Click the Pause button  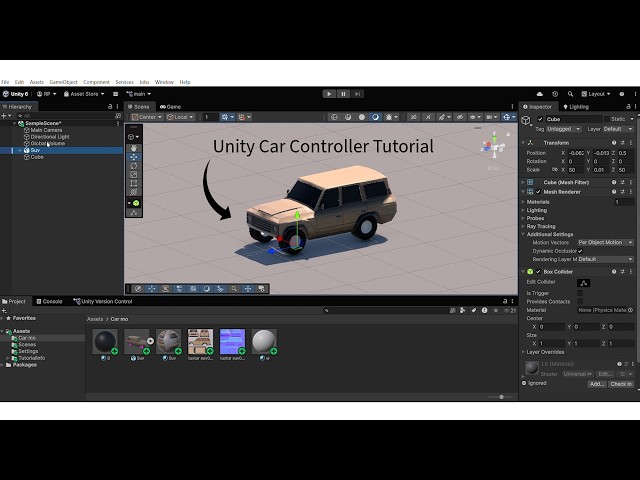coord(343,94)
